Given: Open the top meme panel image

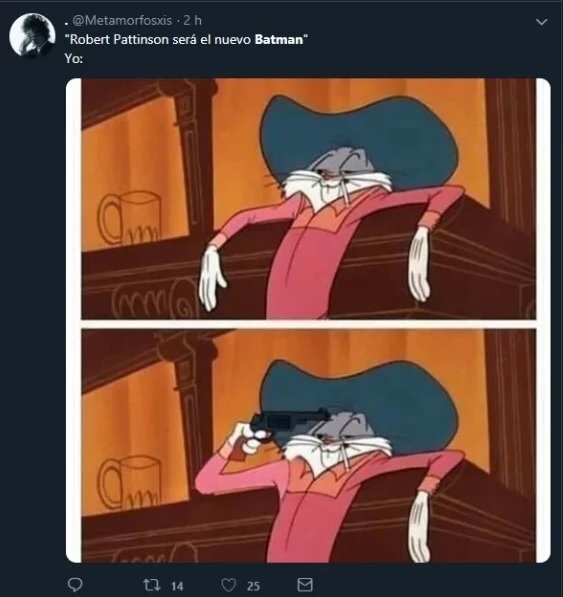Looking at the screenshot, I should click(309, 199).
